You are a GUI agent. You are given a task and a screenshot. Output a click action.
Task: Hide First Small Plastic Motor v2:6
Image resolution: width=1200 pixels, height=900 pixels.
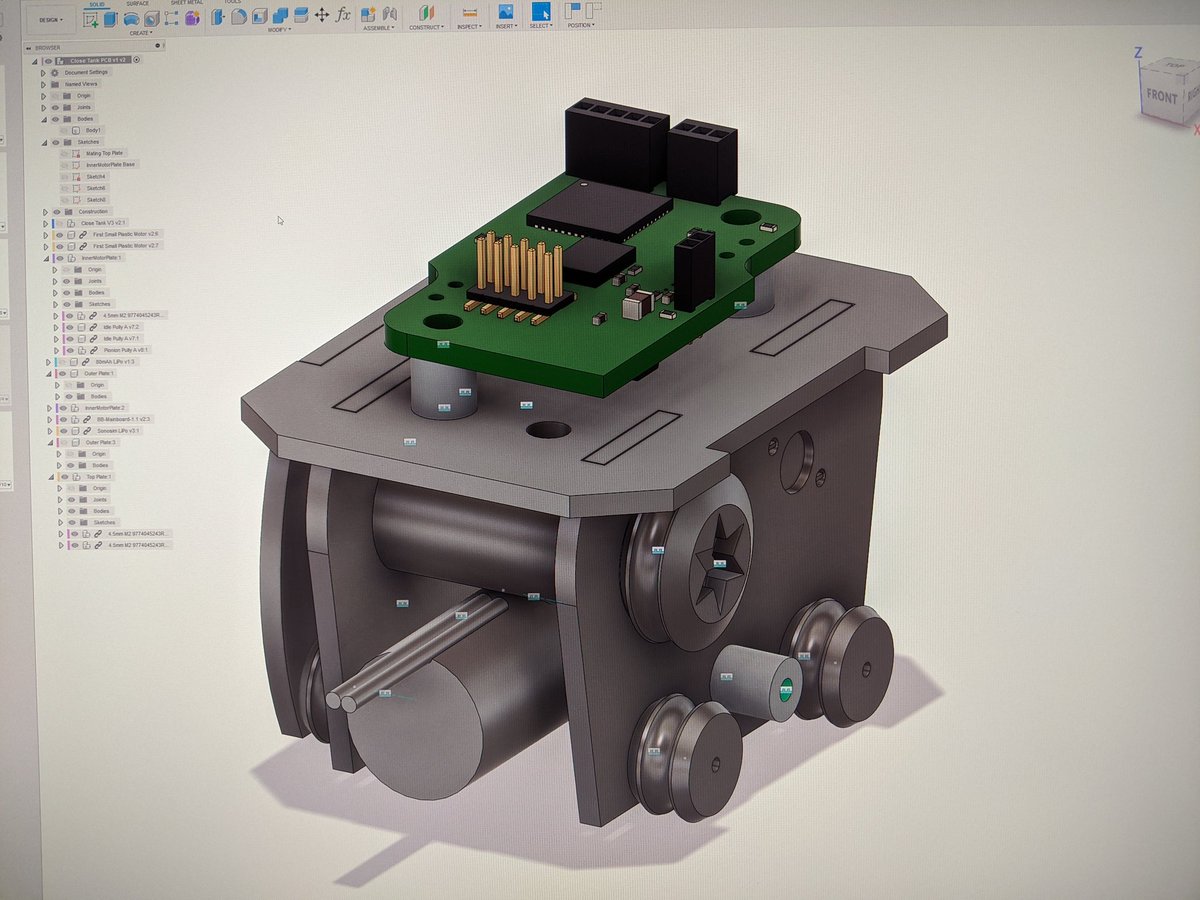point(59,235)
